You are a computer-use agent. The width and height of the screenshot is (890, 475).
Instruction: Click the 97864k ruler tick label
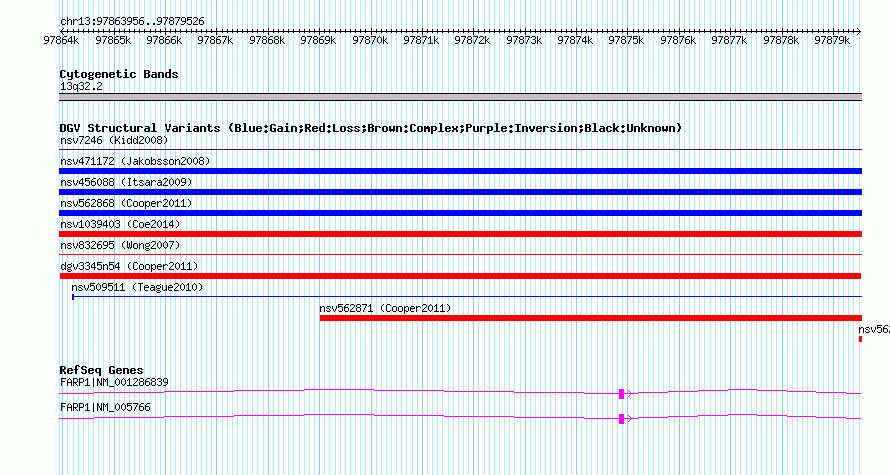(61, 40)
